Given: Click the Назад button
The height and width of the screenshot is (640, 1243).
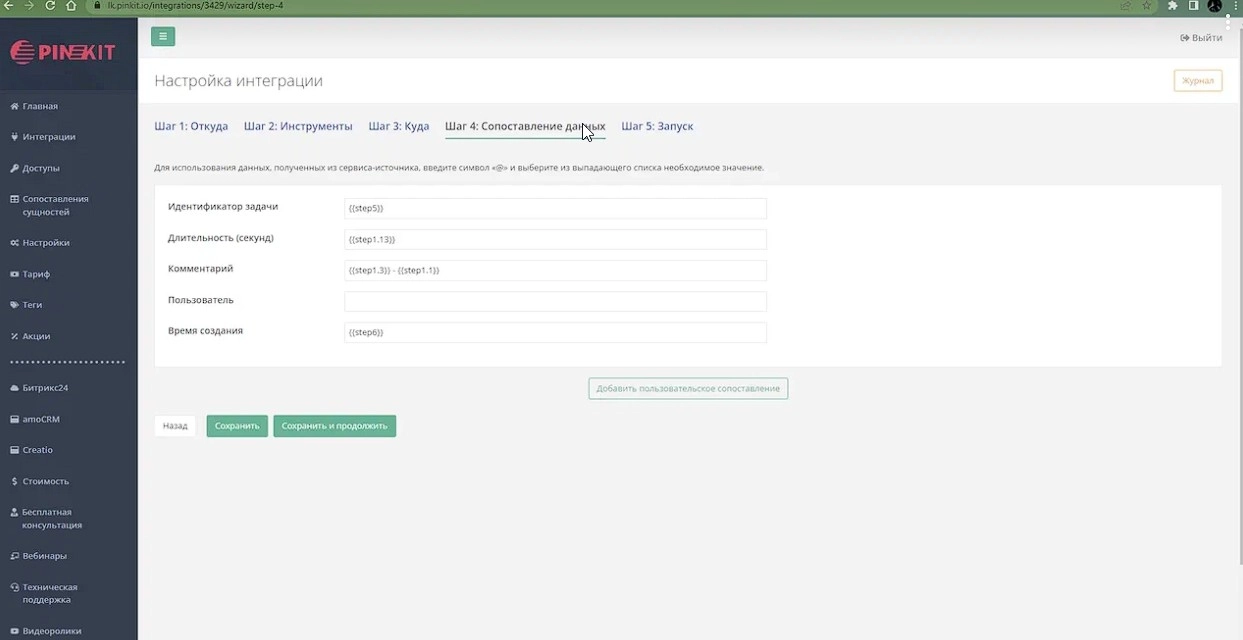Looking at the screenshot, I should tap(175, 426).
